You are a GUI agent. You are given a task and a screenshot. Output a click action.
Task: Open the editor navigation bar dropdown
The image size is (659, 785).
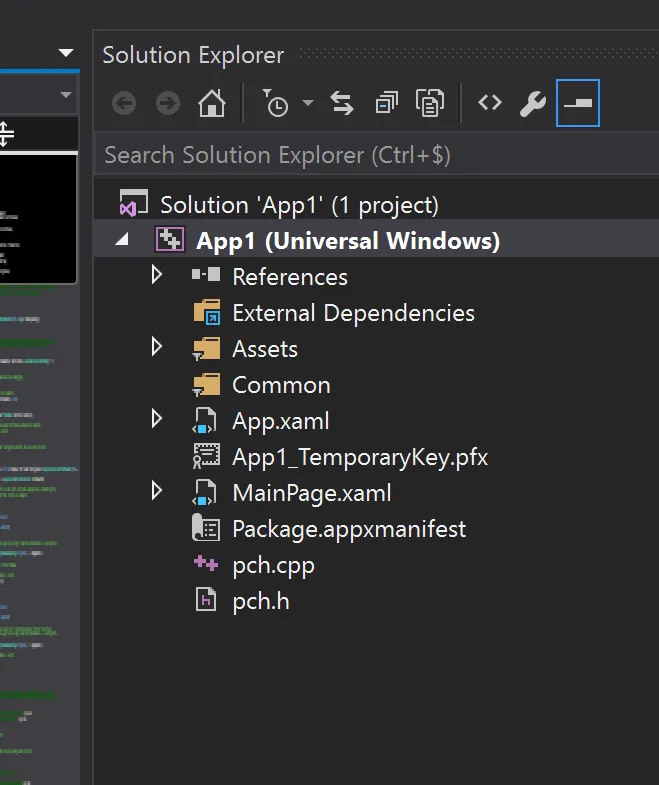[66, 94]
